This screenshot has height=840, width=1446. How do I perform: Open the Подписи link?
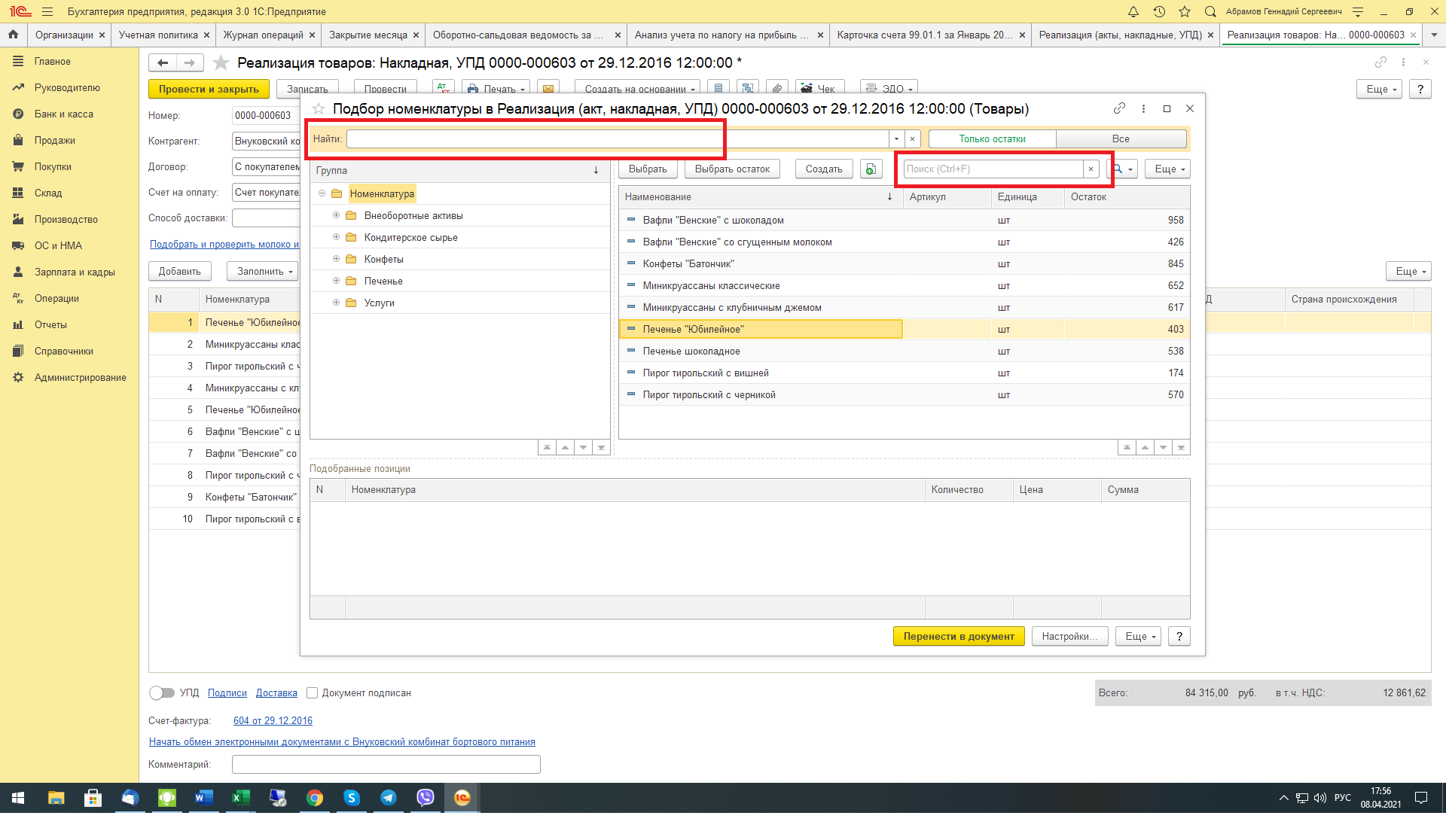227,692
